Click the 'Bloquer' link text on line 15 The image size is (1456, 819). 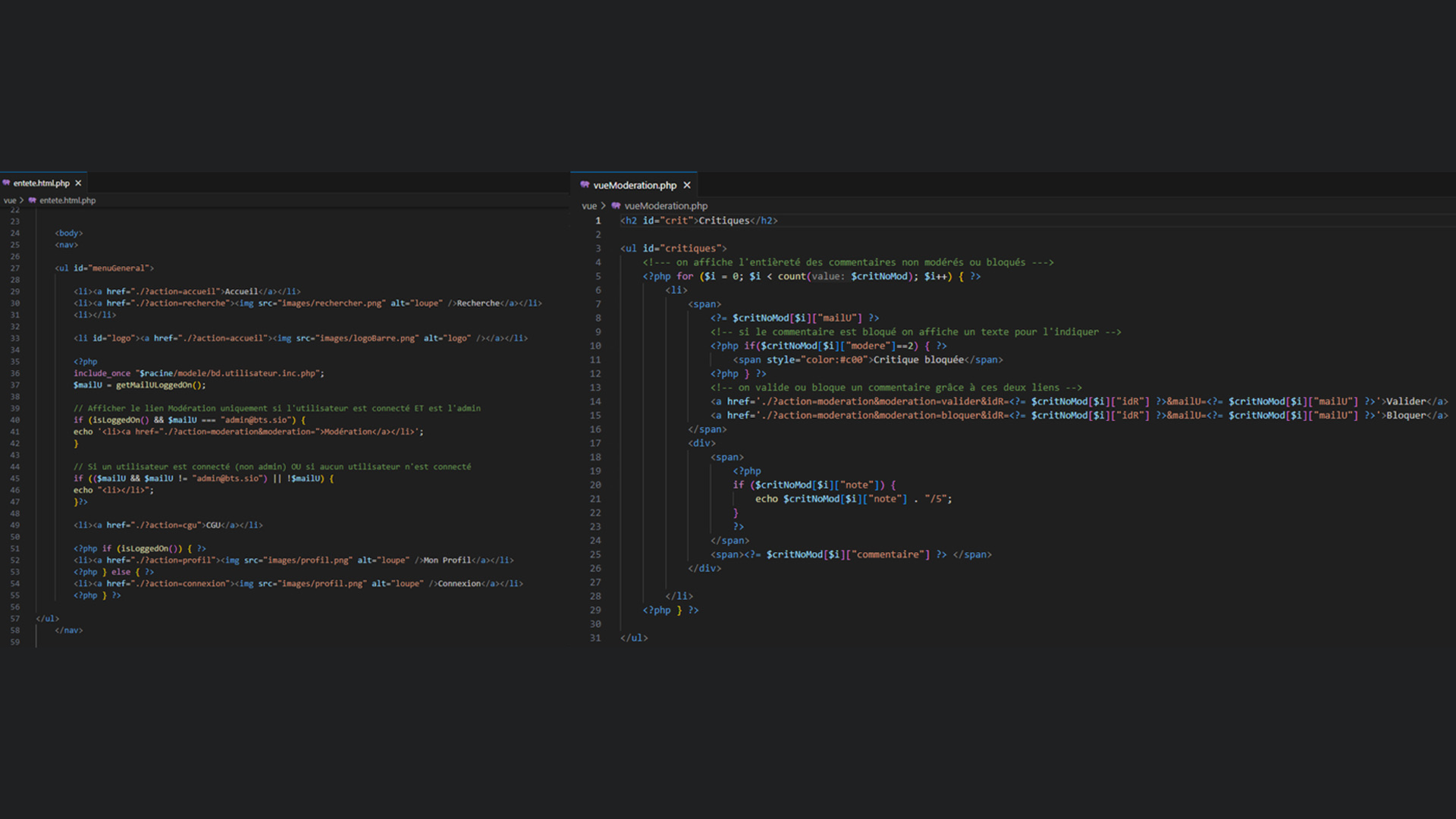click(1406, 415)
